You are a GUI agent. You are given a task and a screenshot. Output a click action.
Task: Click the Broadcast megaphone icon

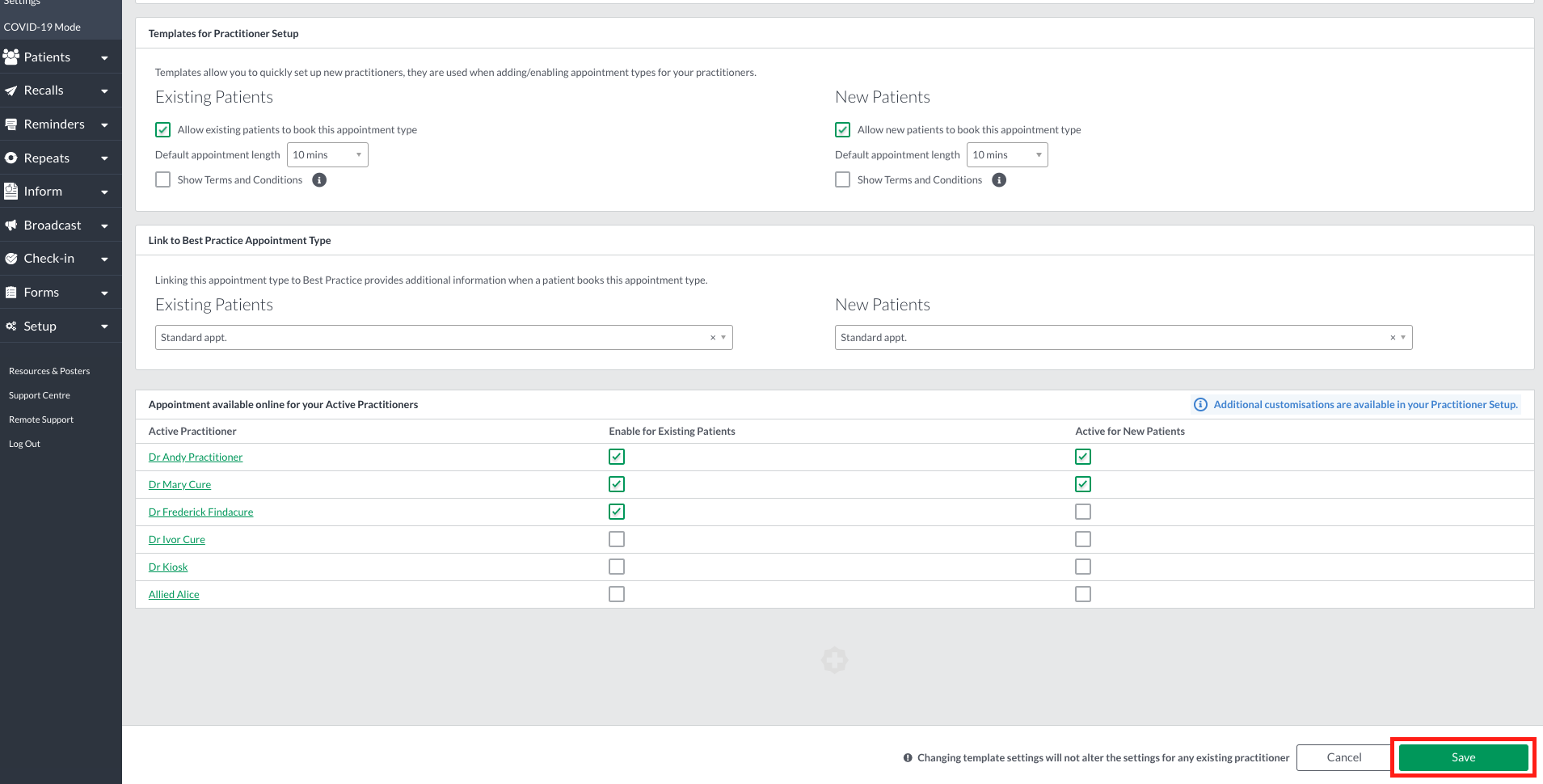(11, 226)
